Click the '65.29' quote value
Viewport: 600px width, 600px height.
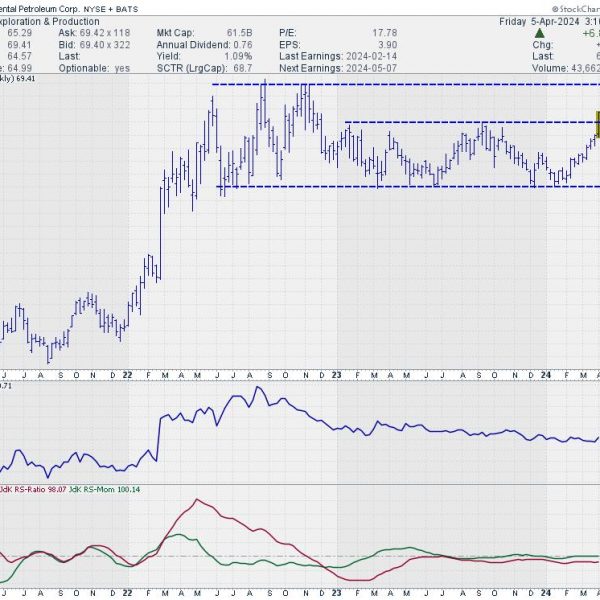(20, 33)
